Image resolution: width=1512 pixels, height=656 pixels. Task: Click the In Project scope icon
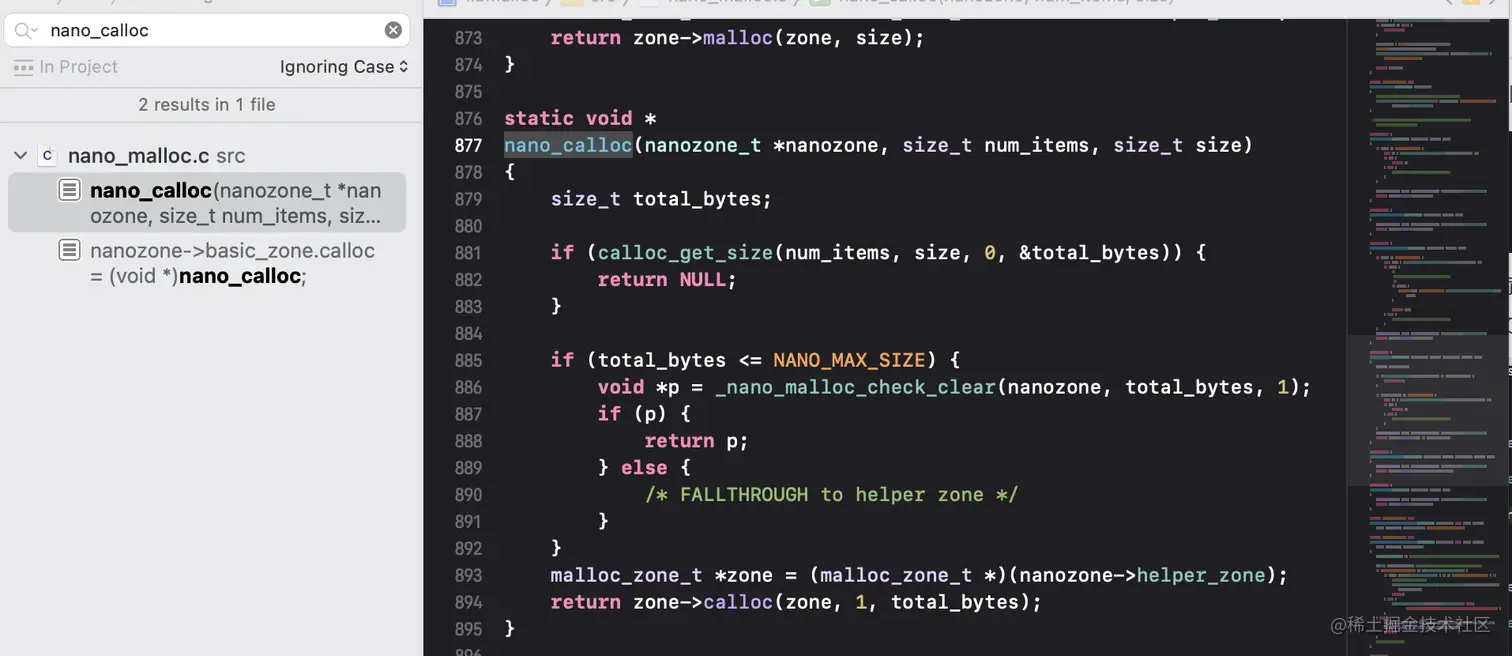tap(24, 67)
